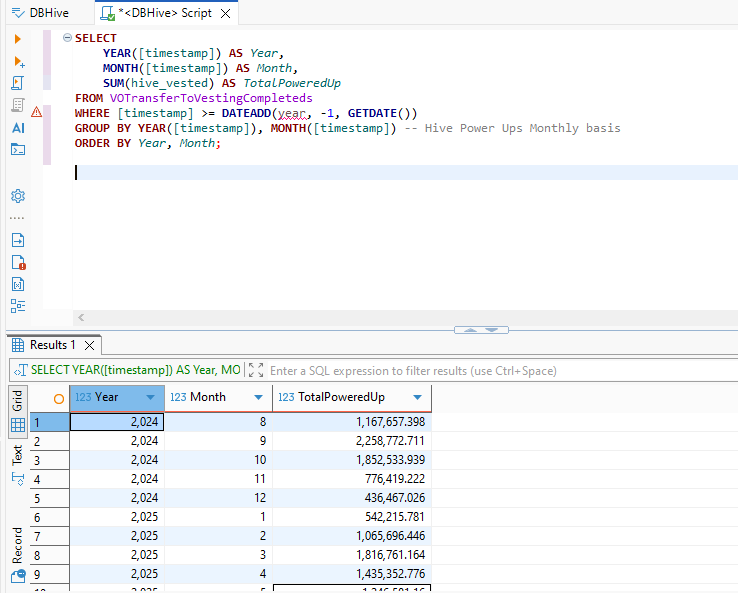Click the TotalPoweredUp alias in editor
Screen dimensions: 738x593
click(292, 83)
